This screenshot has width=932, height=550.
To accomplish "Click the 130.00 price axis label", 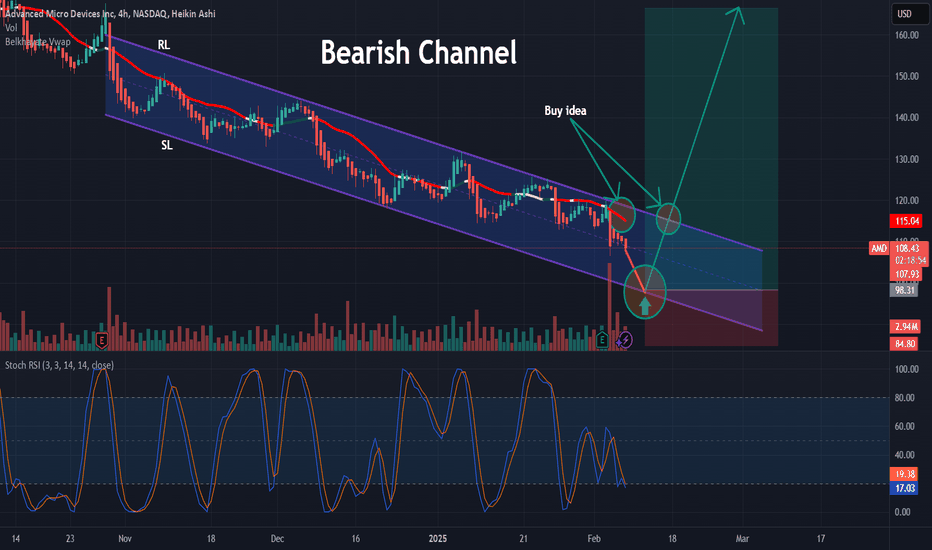I will (907, 159).
